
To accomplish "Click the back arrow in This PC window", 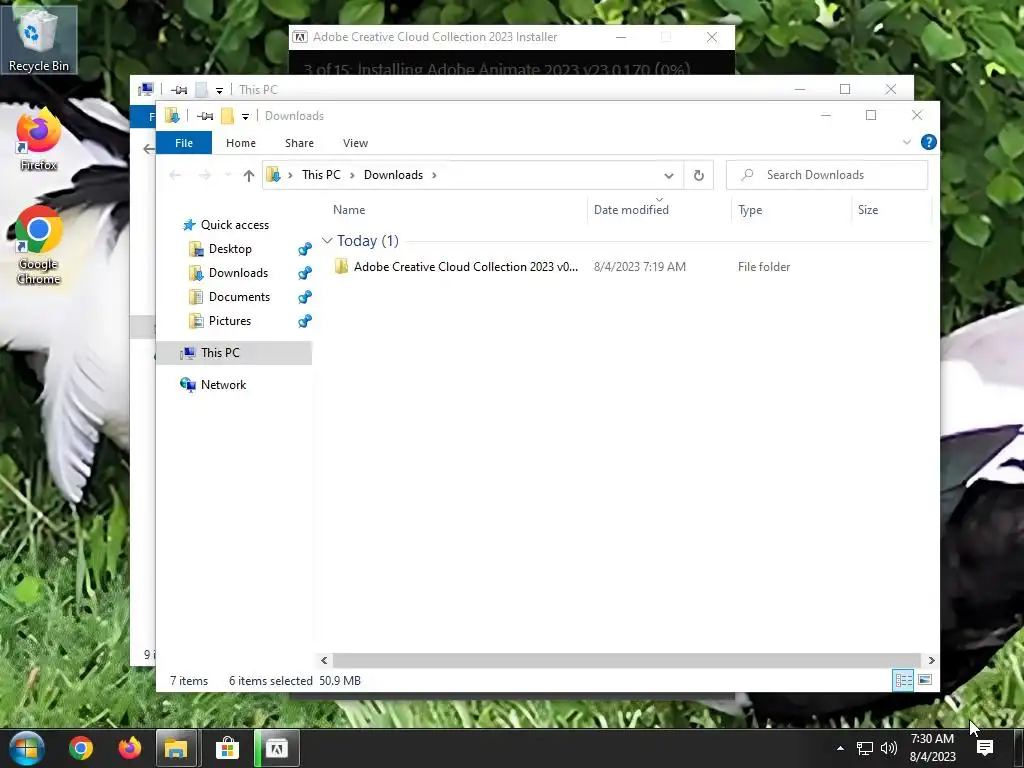I will point(149,149).
